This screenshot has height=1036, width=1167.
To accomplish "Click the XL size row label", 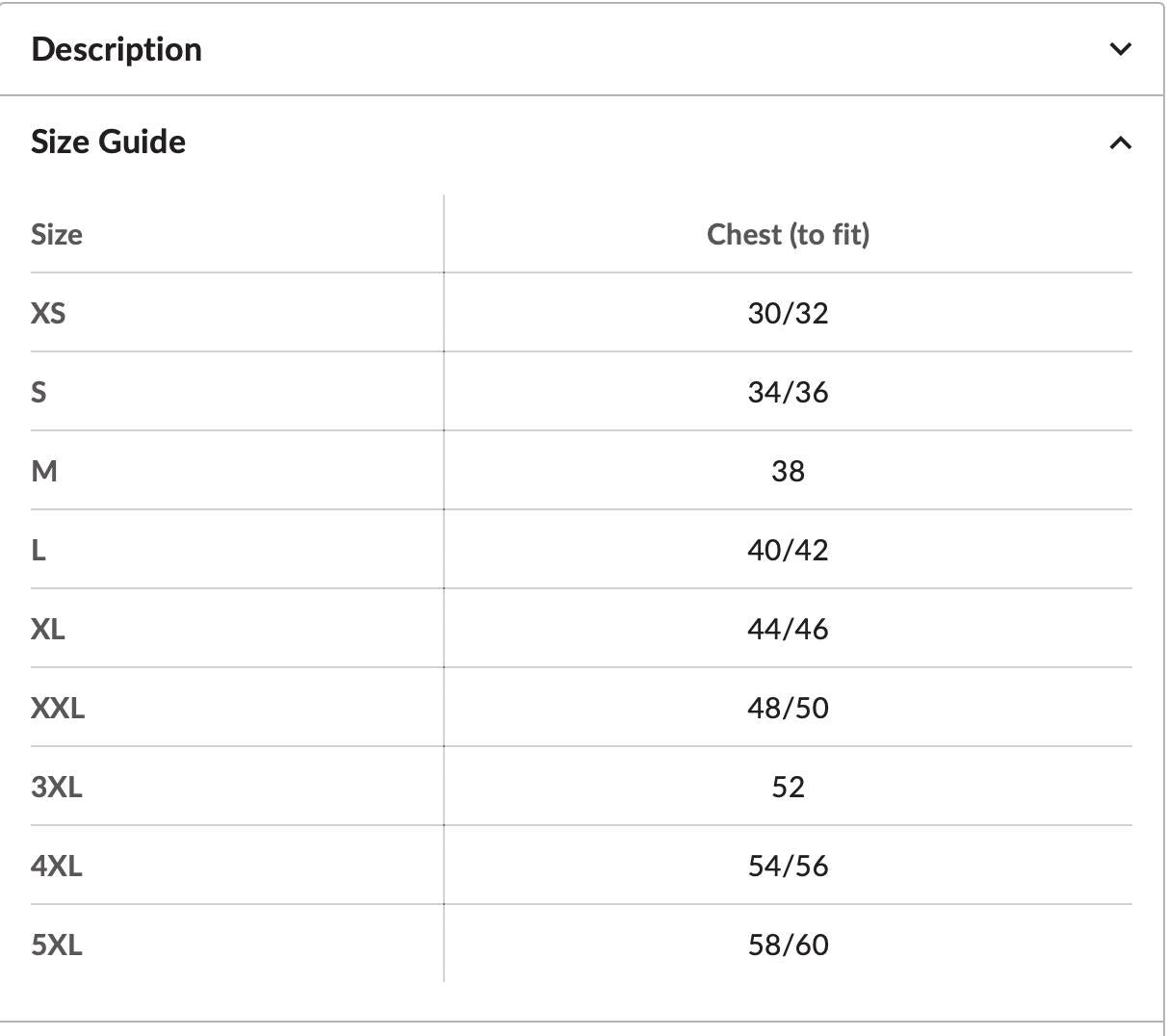I will click(48, 629).
